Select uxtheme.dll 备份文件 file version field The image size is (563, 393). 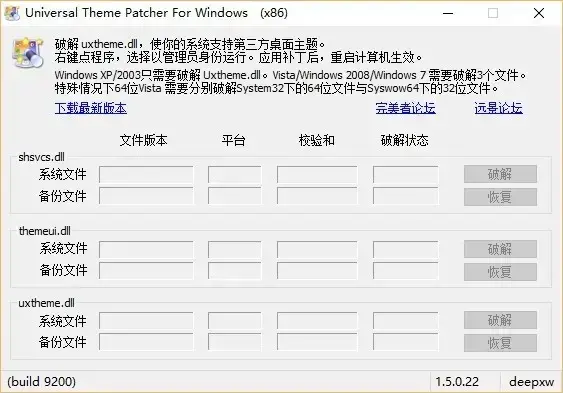[146, 342]
